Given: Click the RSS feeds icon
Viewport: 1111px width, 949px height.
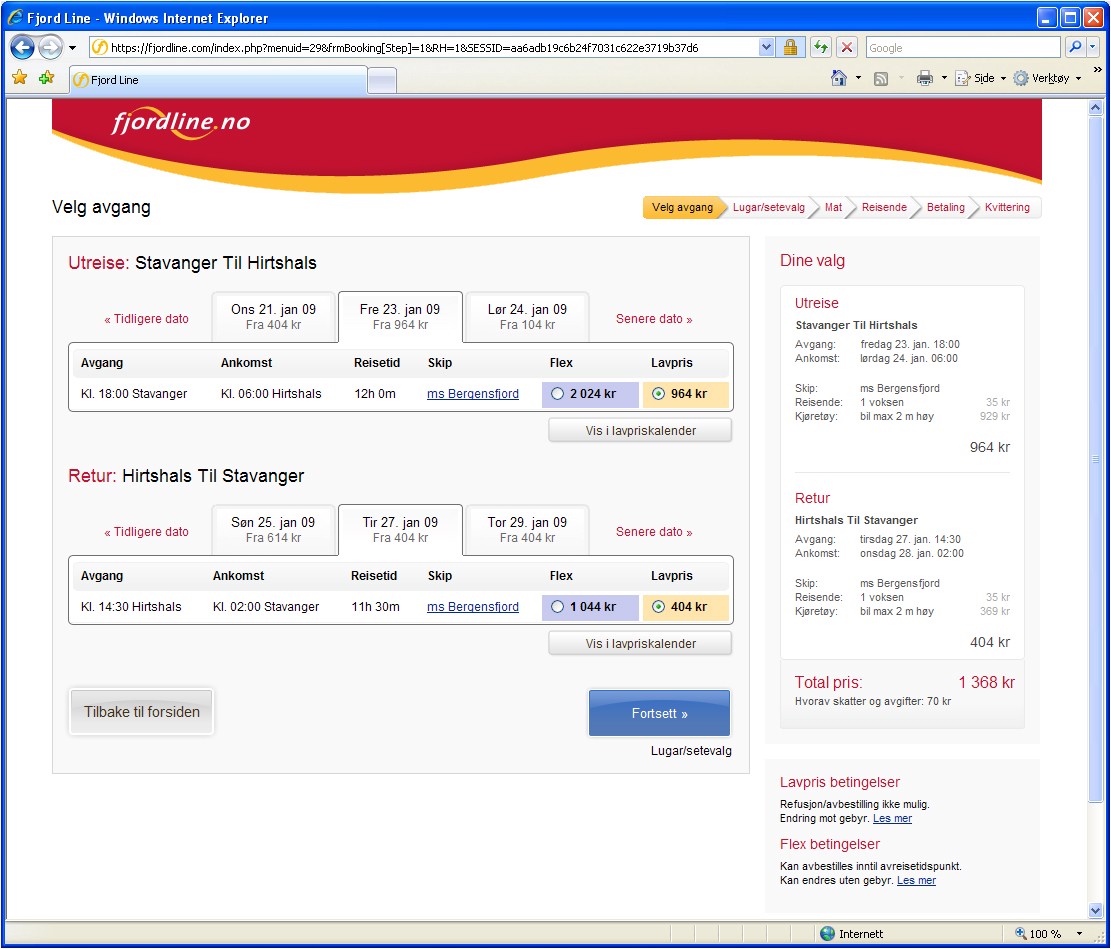Looking at the screenshot, I should point(881,79).
